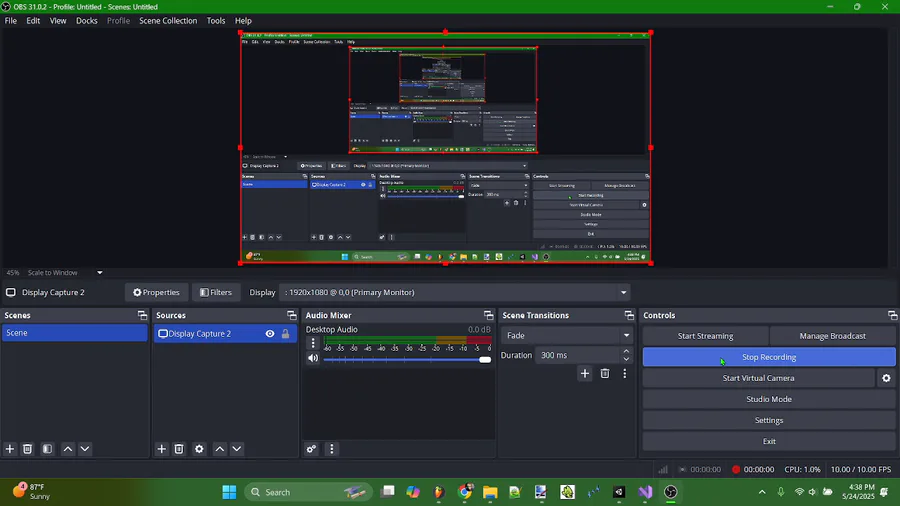Move scene up with arrow icon
This screenshot has width=900, height=506.
(x=68, y=449)
